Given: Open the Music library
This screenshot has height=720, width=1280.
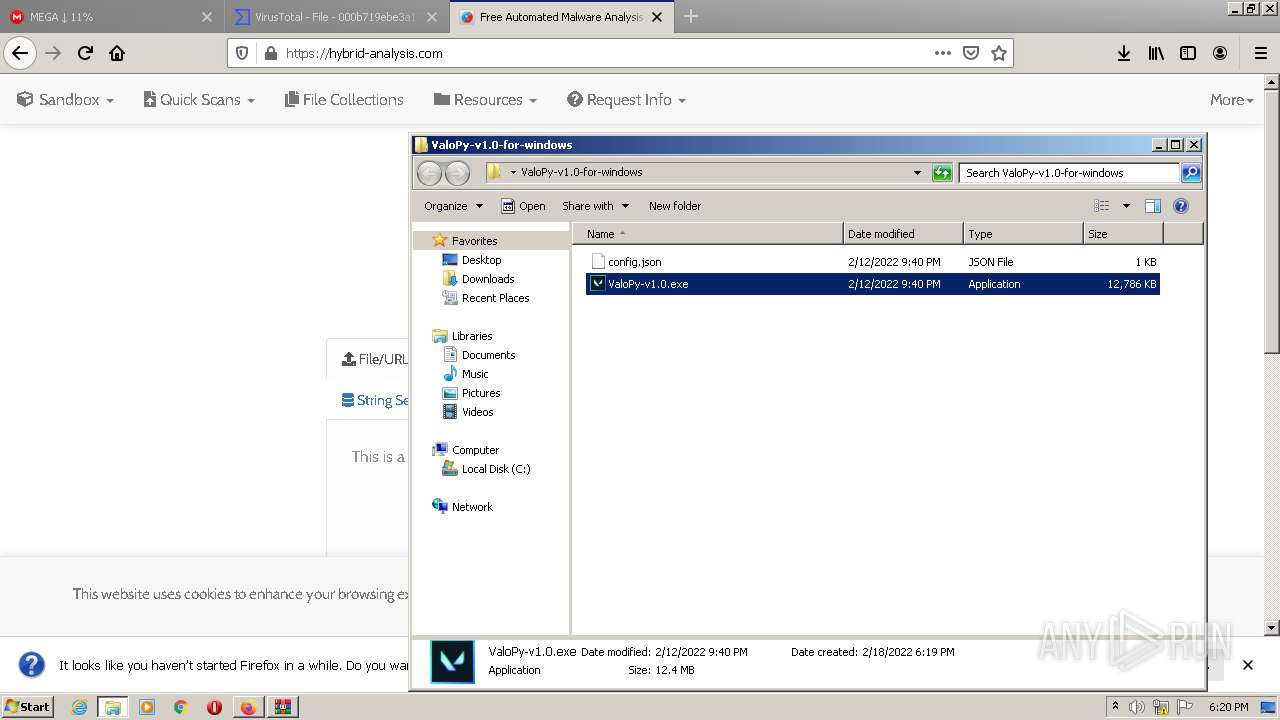Looking at the screenshot, I should [x=475, y=374].
